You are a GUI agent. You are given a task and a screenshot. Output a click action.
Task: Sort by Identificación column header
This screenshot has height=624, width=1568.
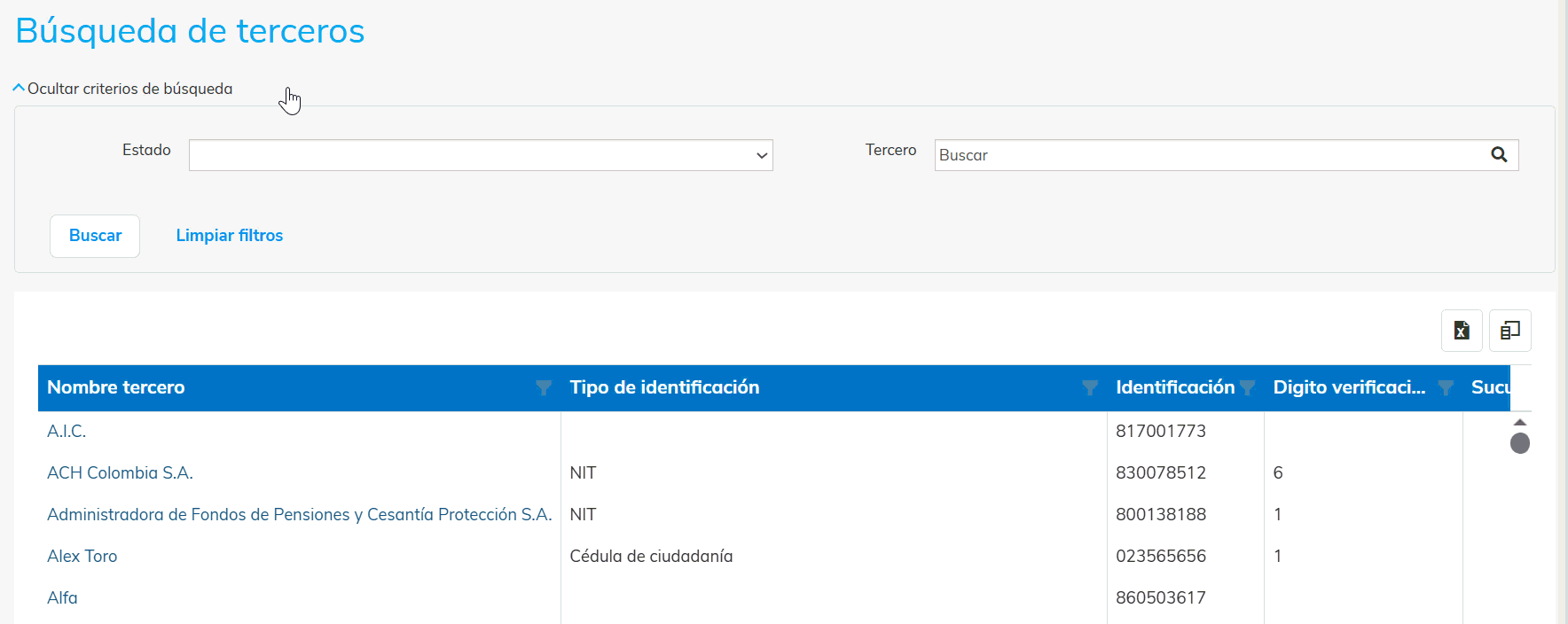tap(1173, 387)
